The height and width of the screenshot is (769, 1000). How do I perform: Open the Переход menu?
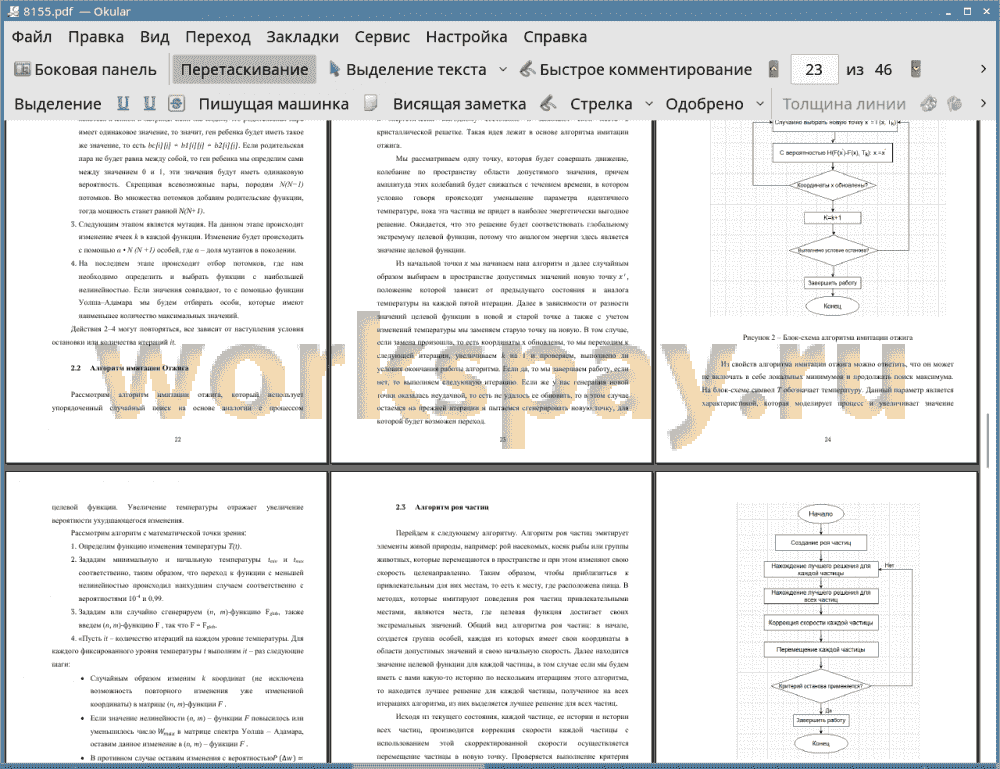point(217,37)
